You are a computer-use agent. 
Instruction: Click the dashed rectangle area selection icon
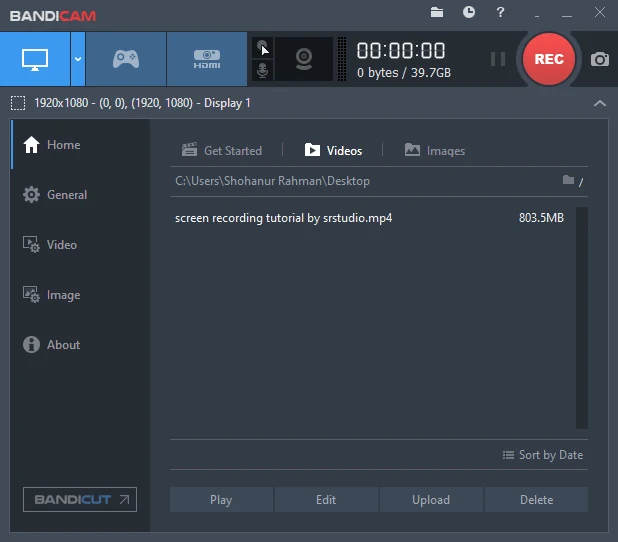coord(18,103)
